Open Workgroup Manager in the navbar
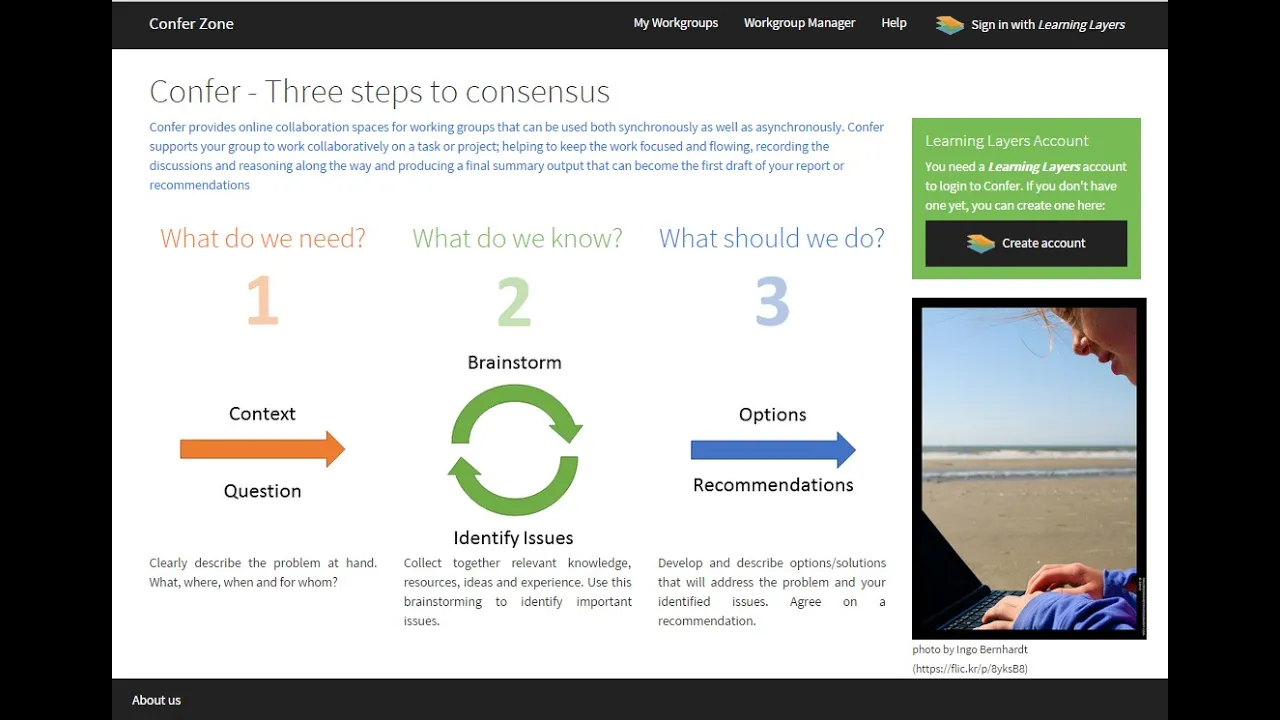Viewport: 1280px width, 720px height. [x=800, y=23]
